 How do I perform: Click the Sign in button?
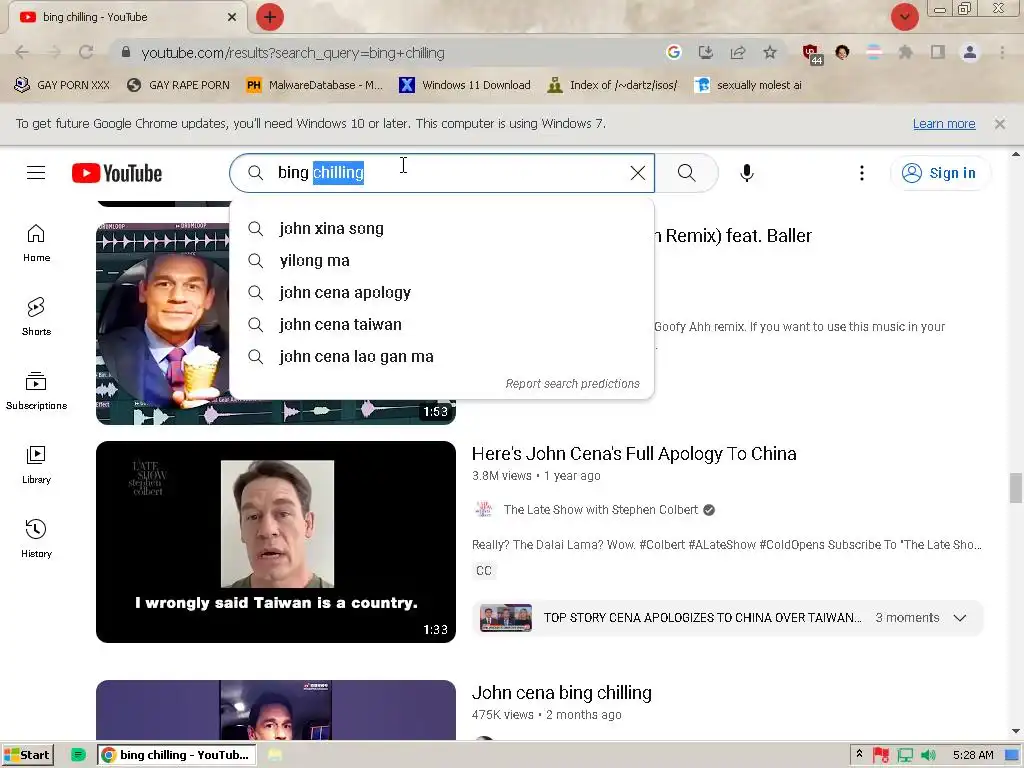939,173
